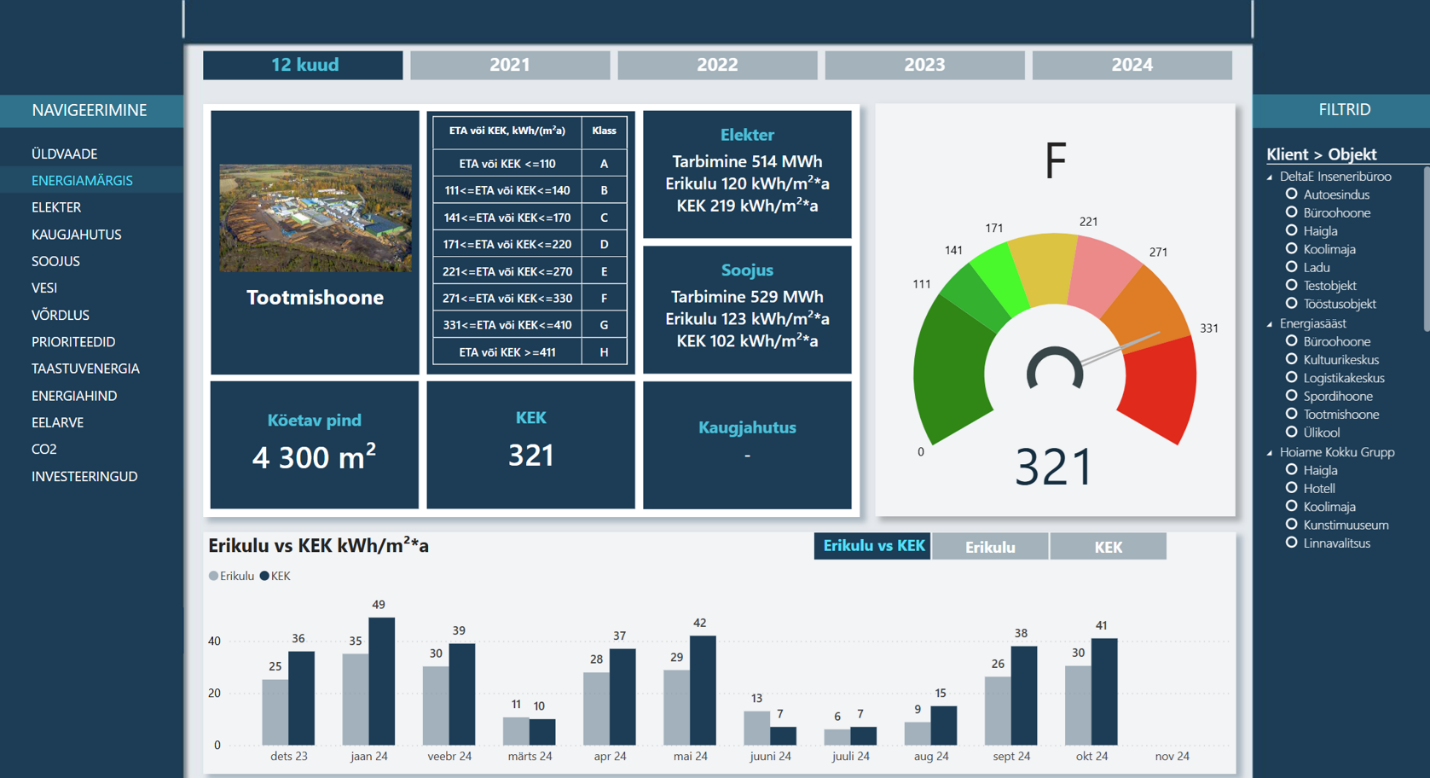Select Tootmishoone in the object filter
Image resolution: width=1430 pixels, height=778 pixels.
(x=1292, y=415)
